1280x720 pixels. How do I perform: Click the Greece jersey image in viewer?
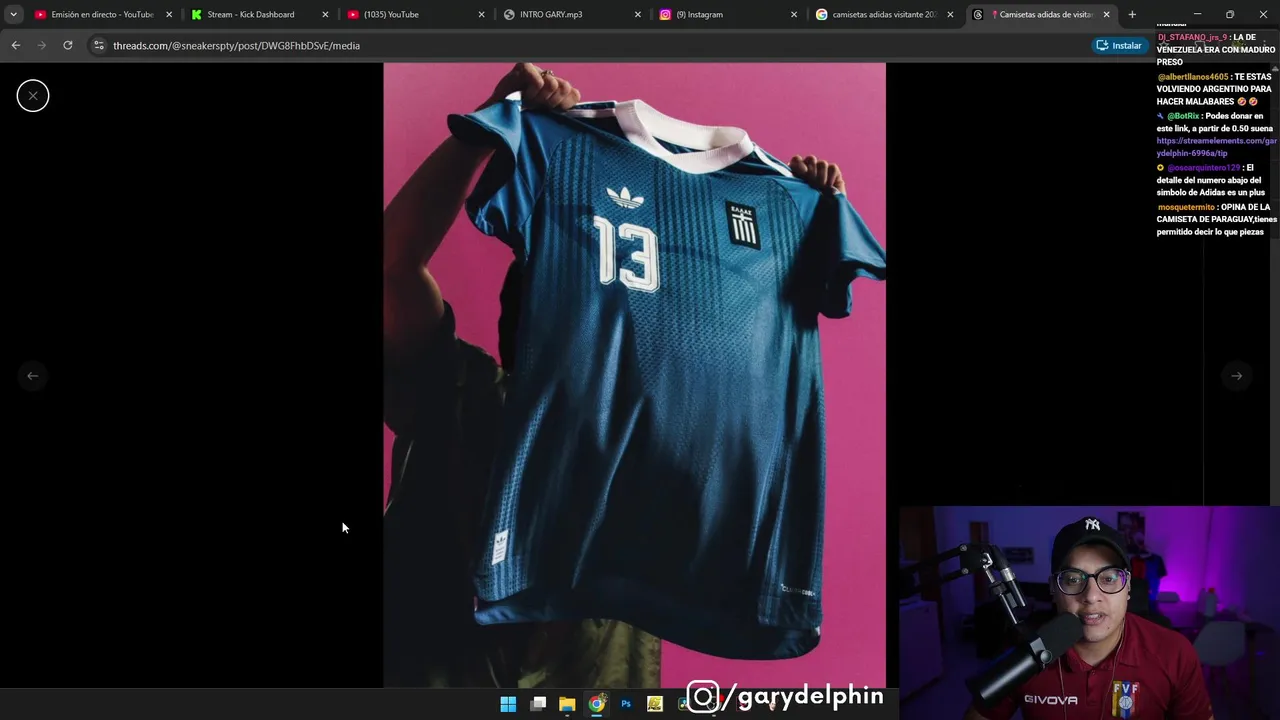point(634,375)
